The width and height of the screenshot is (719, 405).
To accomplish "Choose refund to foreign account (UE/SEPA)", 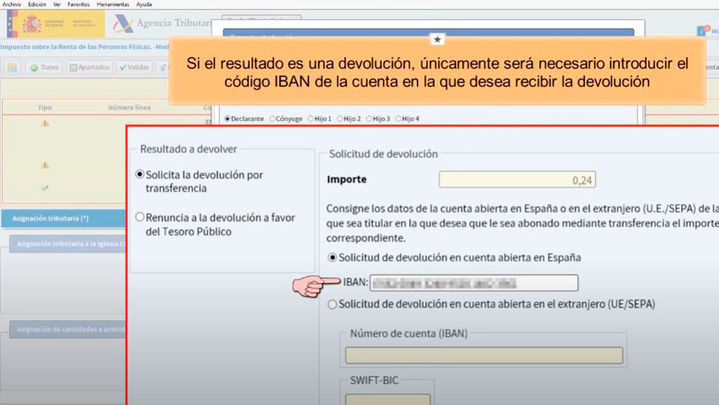I will pyautogui.click(x=334, y=303).
